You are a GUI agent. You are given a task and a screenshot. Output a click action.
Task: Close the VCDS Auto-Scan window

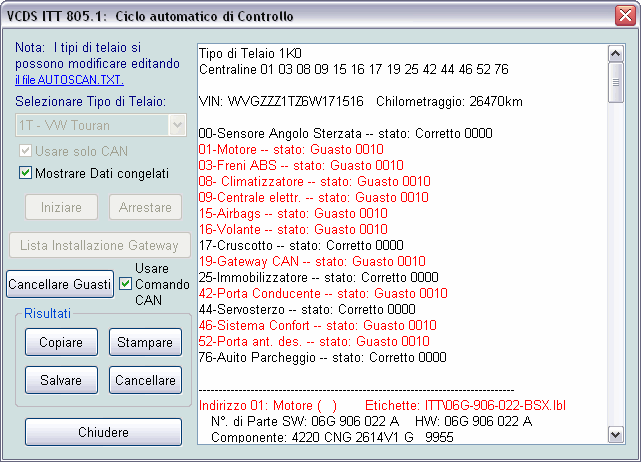point(625,16)
